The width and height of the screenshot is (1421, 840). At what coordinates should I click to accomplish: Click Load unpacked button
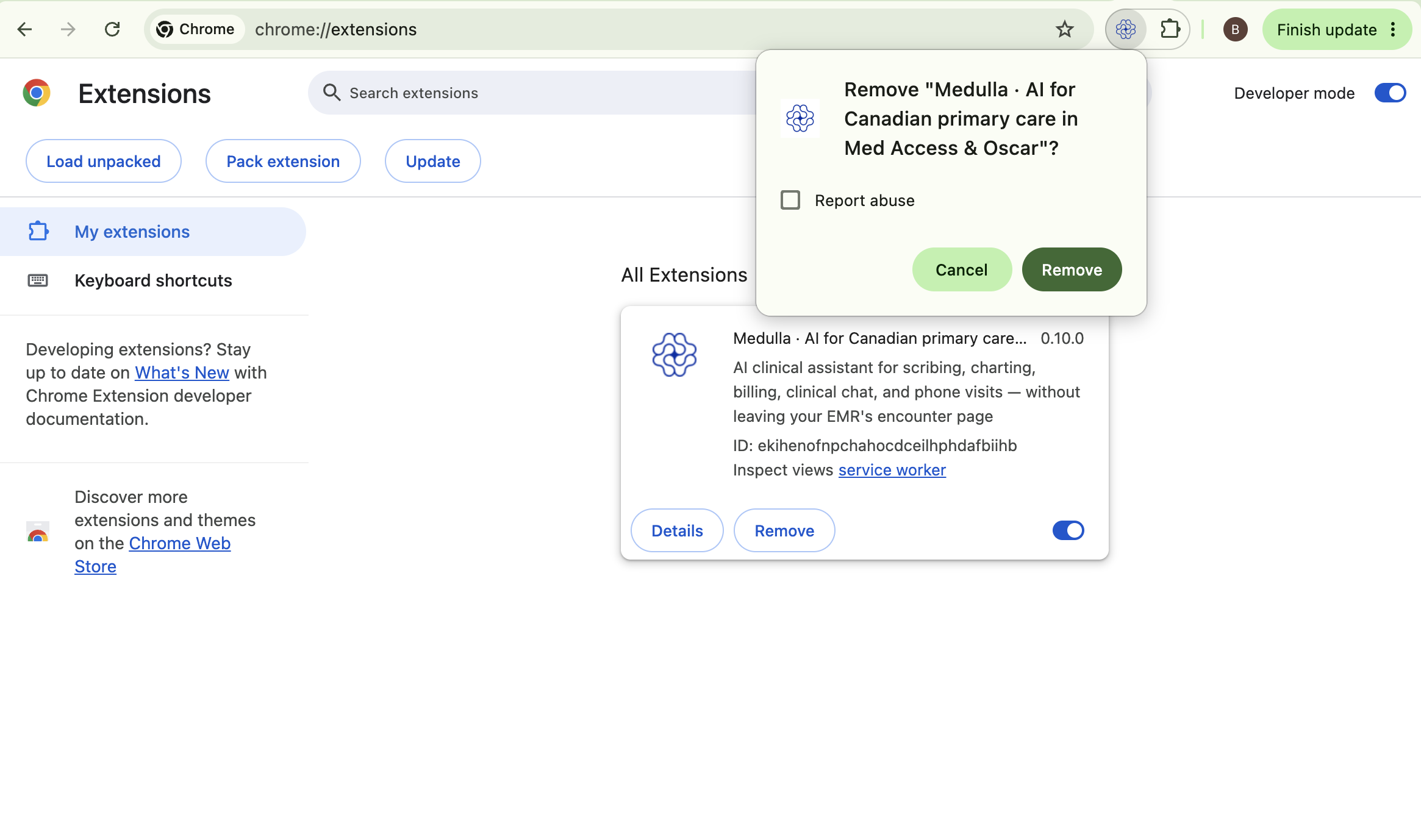click(104, 161)
